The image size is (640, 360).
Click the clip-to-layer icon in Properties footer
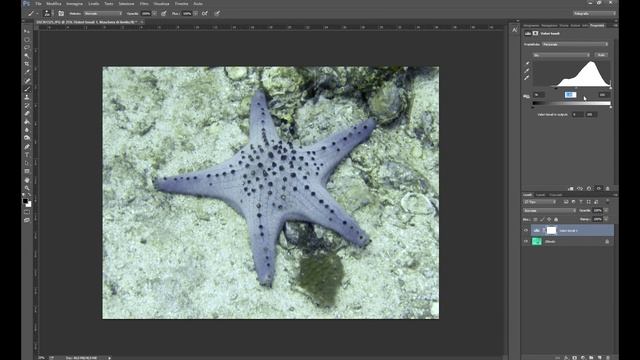pyautogui.click(x=571, y=189)
